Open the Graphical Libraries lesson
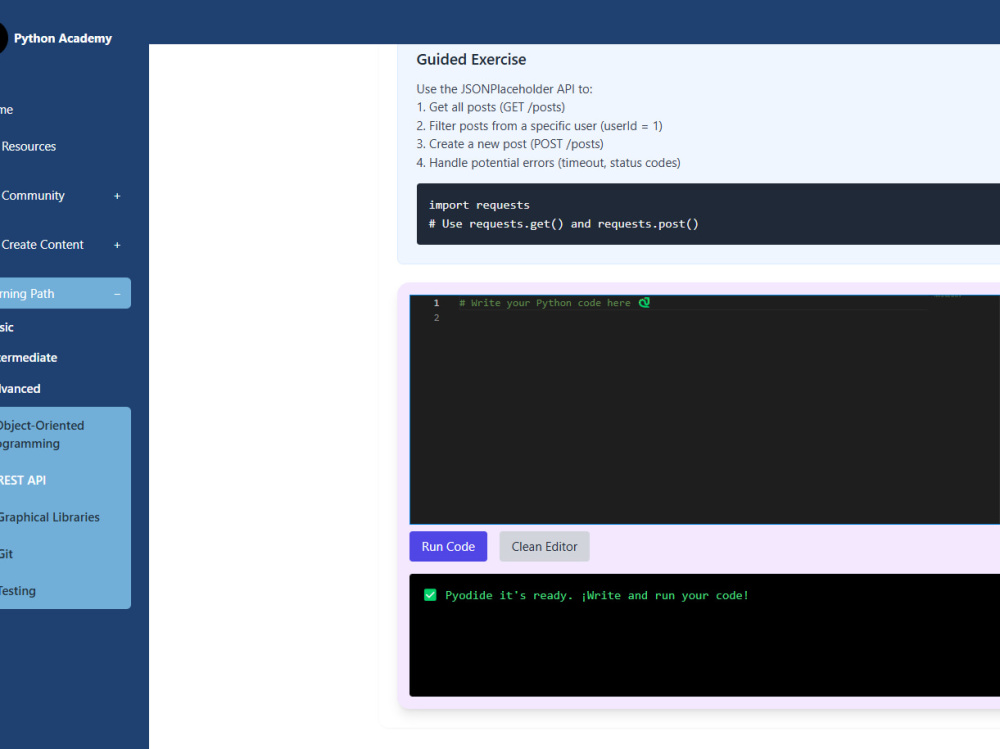The width and height of the screenshot is (1000, 749). coord(49,517)
